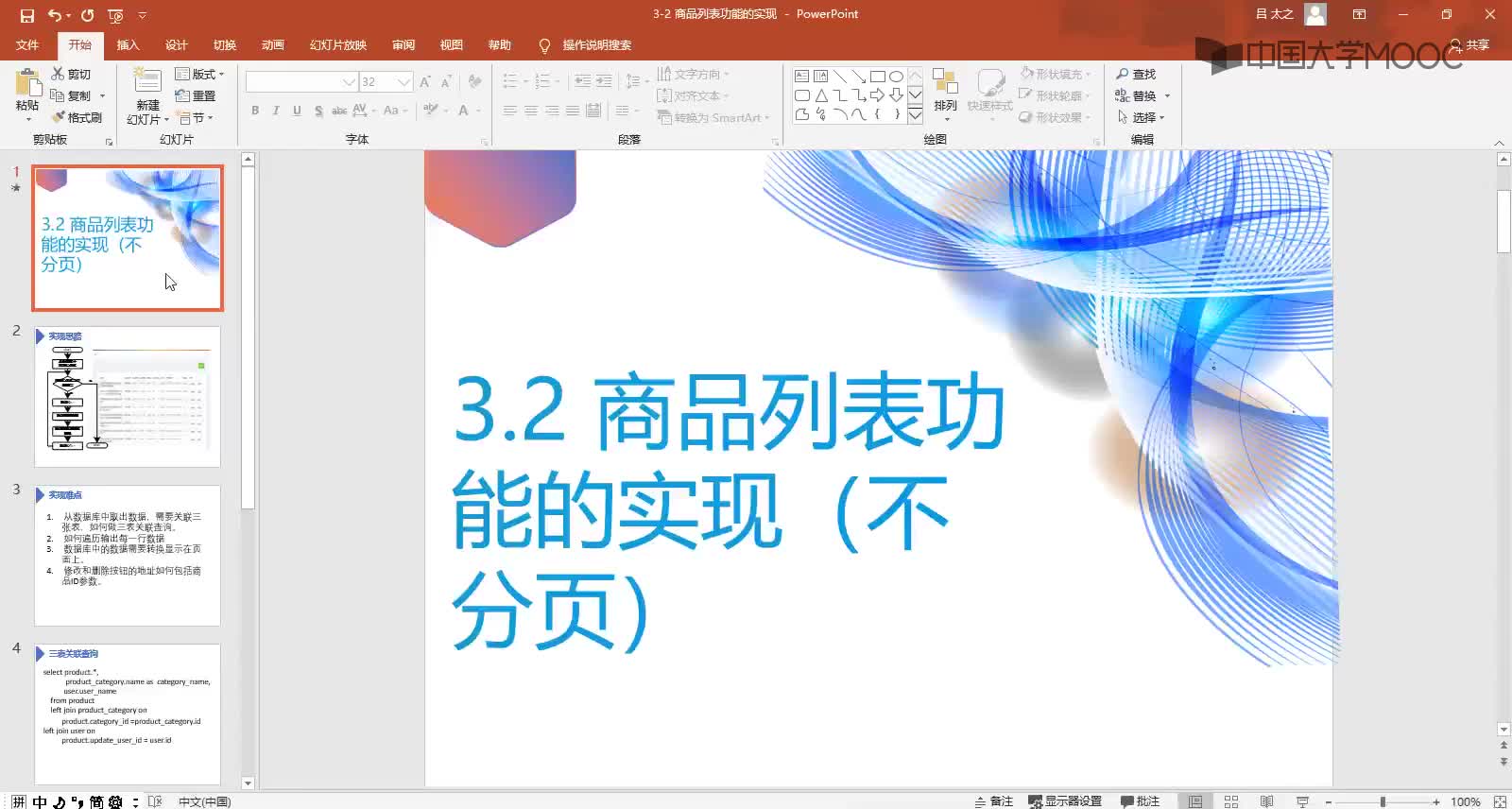Open Ribbon Display Options button
The height and width of the screenshot is (809, 1512).
pos(1359,14)
